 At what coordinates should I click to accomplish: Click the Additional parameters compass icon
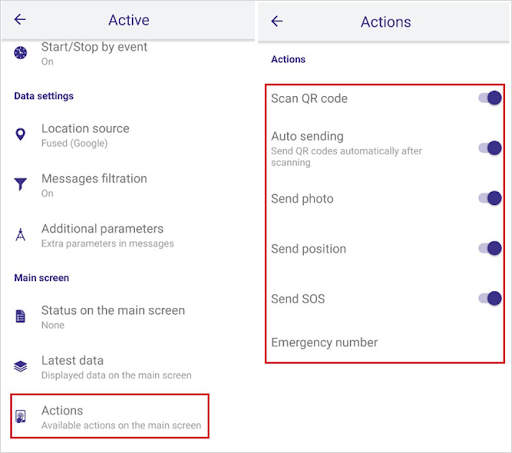pos(20,234)
